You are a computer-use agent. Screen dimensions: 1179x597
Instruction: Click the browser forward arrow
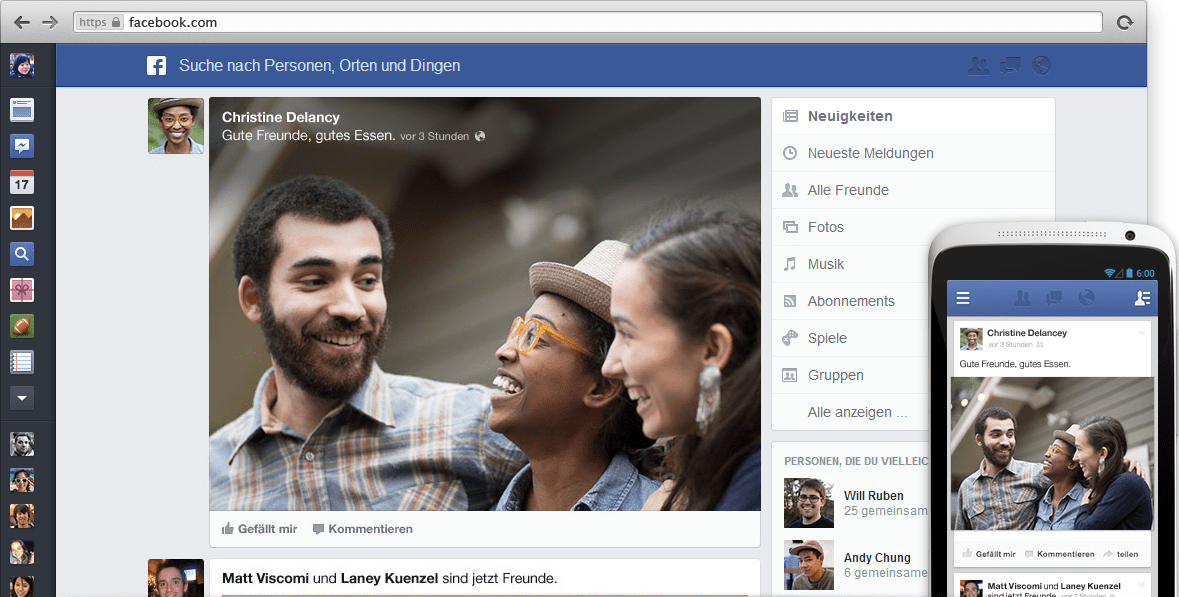click(x=50, y=23)
